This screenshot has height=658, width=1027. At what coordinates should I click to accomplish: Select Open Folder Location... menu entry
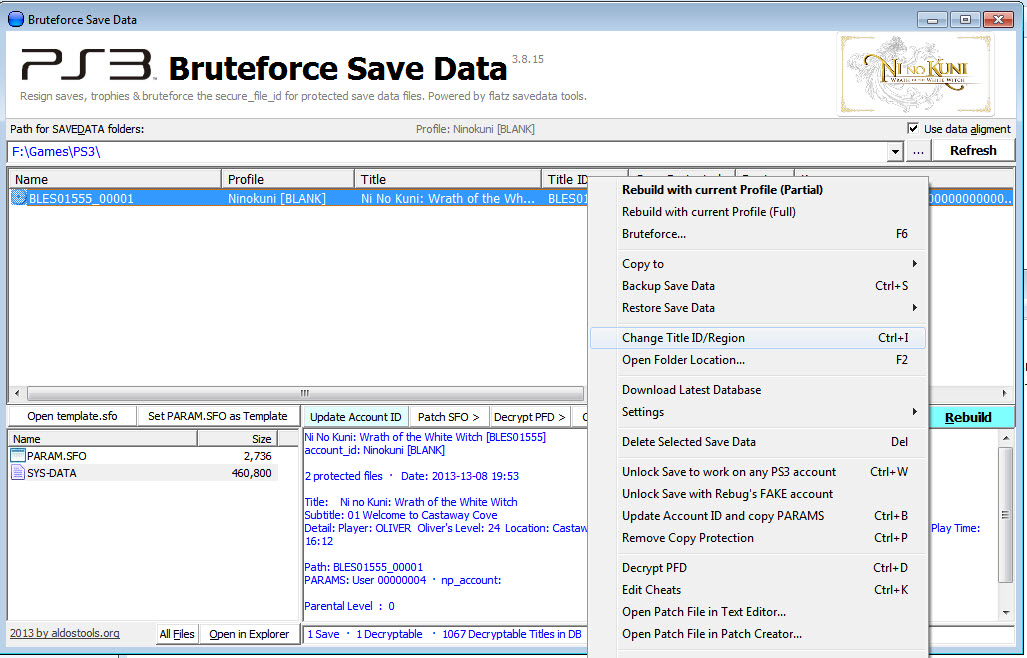(758, 359)
